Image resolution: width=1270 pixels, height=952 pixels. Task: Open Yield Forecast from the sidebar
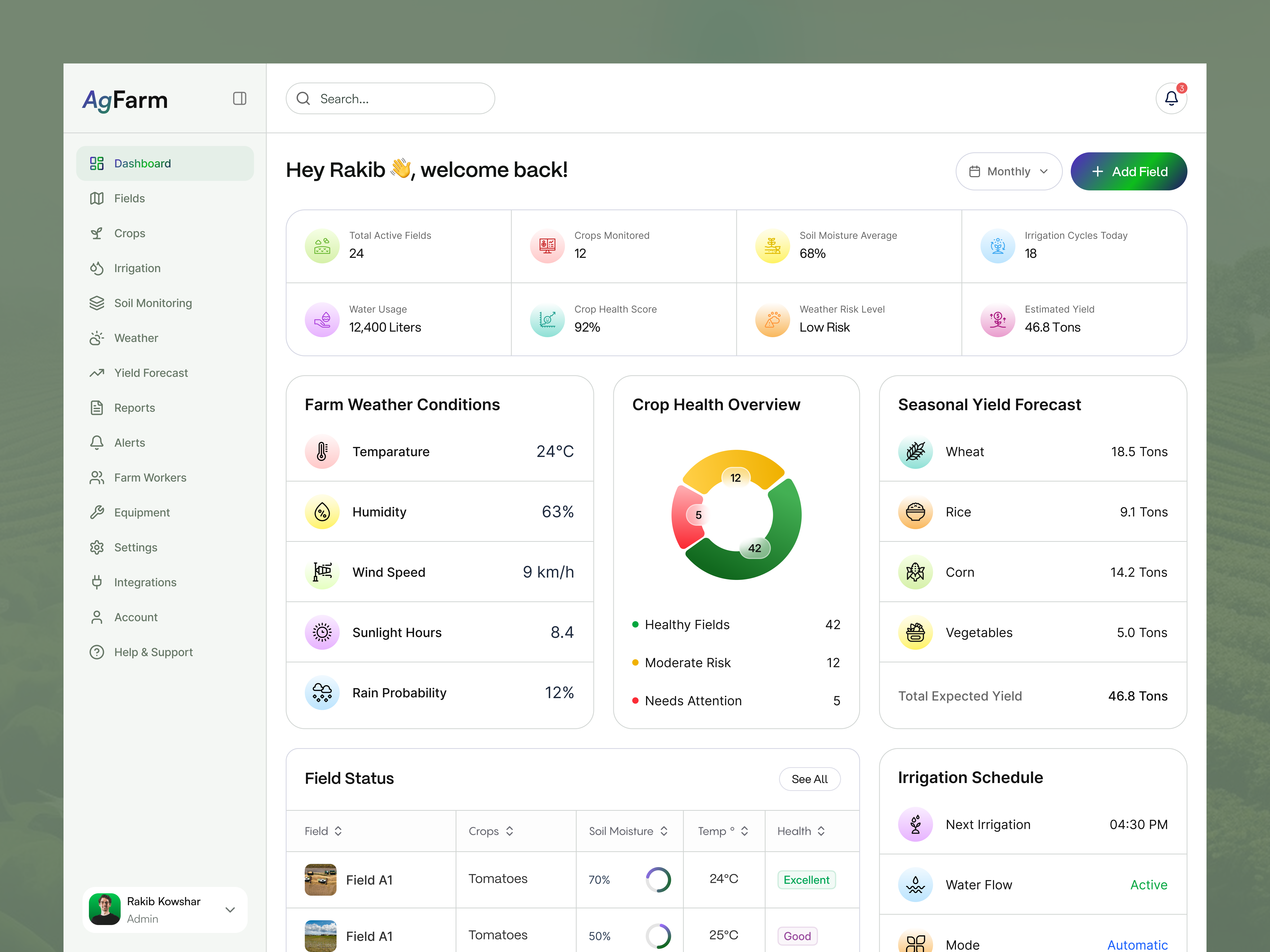coord(151,373)
